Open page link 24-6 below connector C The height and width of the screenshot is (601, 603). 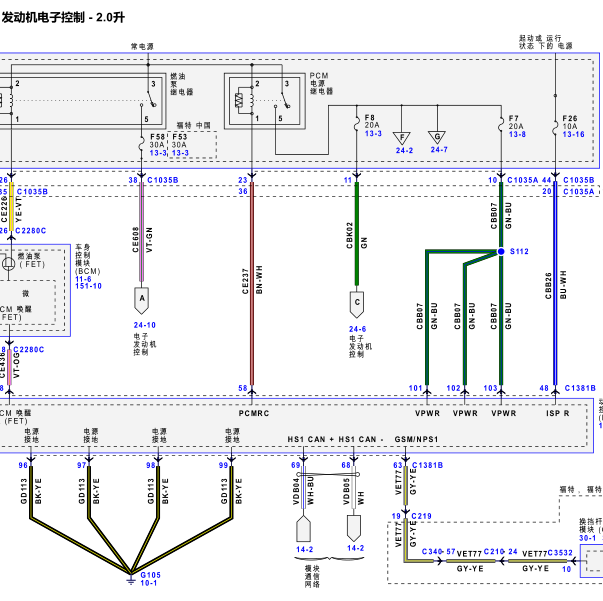[357, 329]
